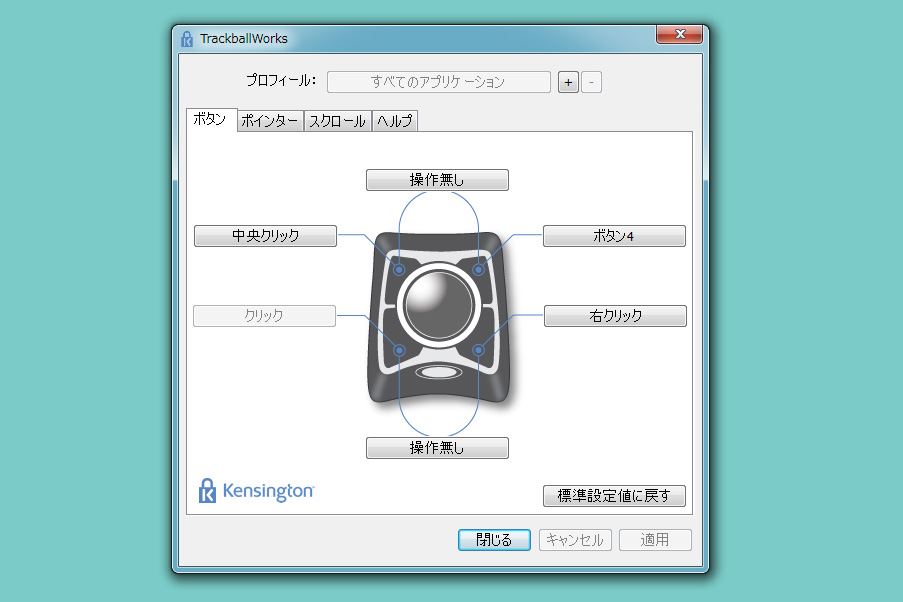This screenshot has height=602, width=903.
Task: Switch to the スクロール tab
Action: tap(337, 121)
